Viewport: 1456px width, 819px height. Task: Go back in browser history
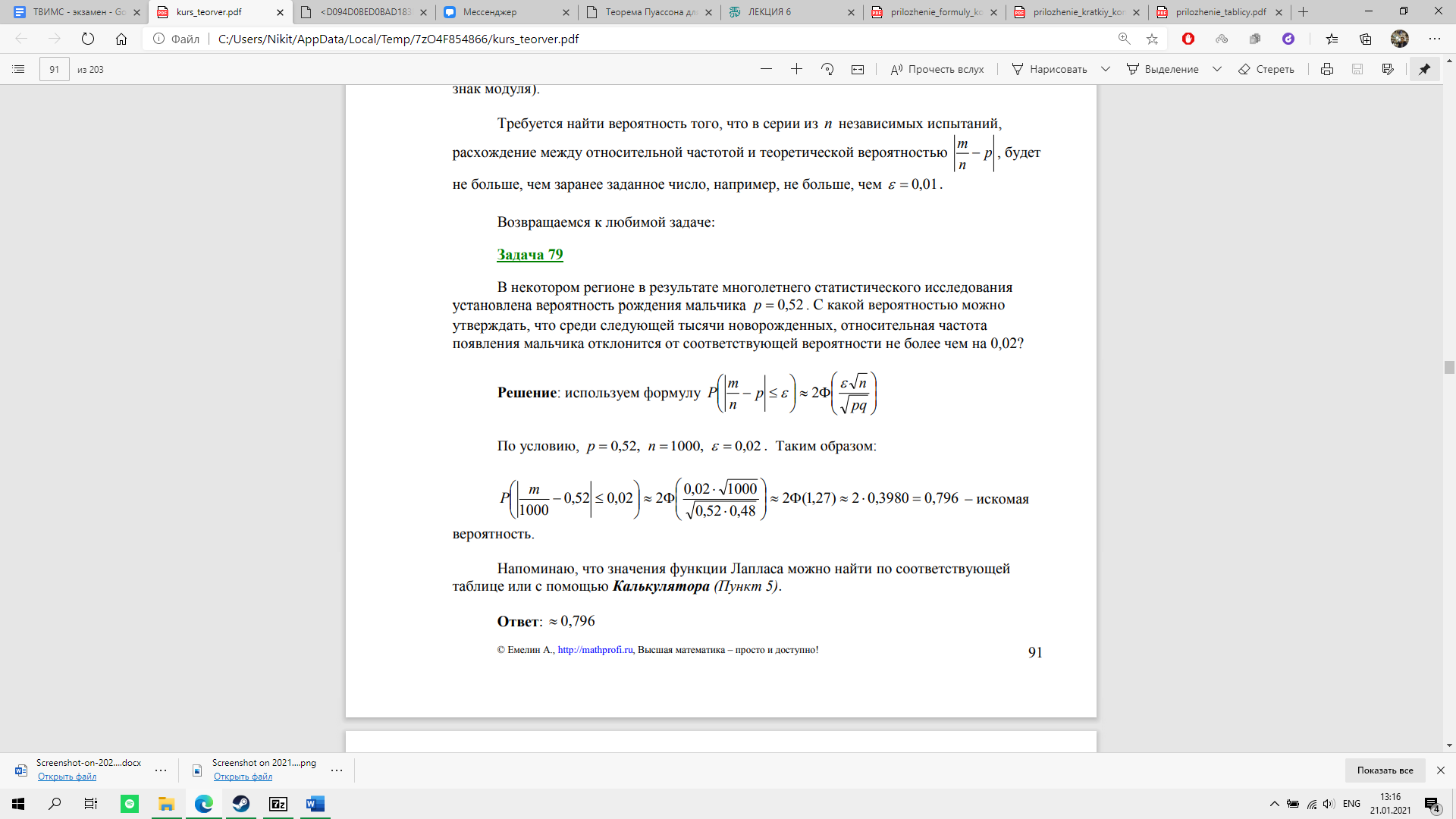[x=21, y=39]
